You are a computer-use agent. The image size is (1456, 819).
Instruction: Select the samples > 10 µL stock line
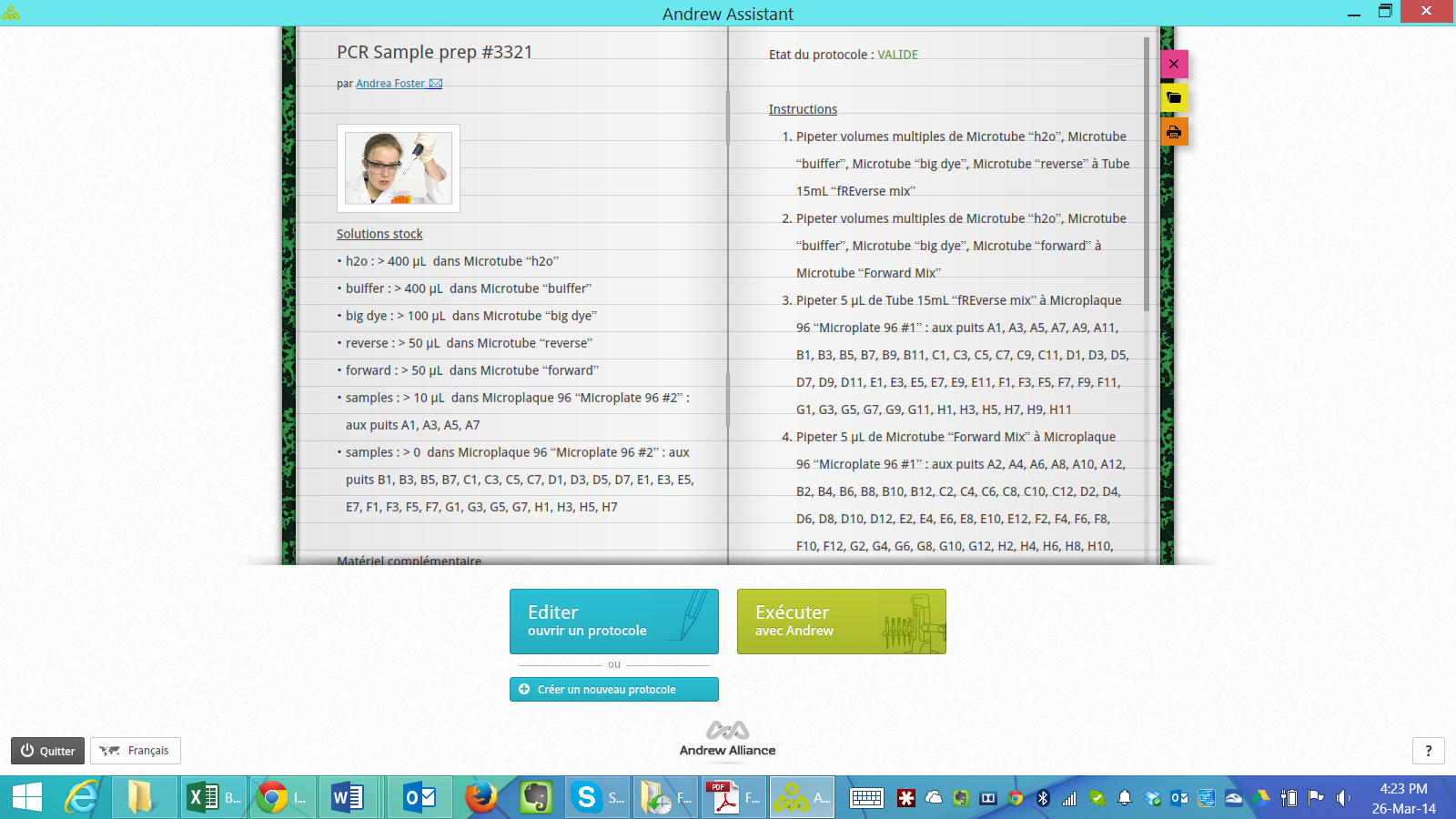[x=513, y=411]
